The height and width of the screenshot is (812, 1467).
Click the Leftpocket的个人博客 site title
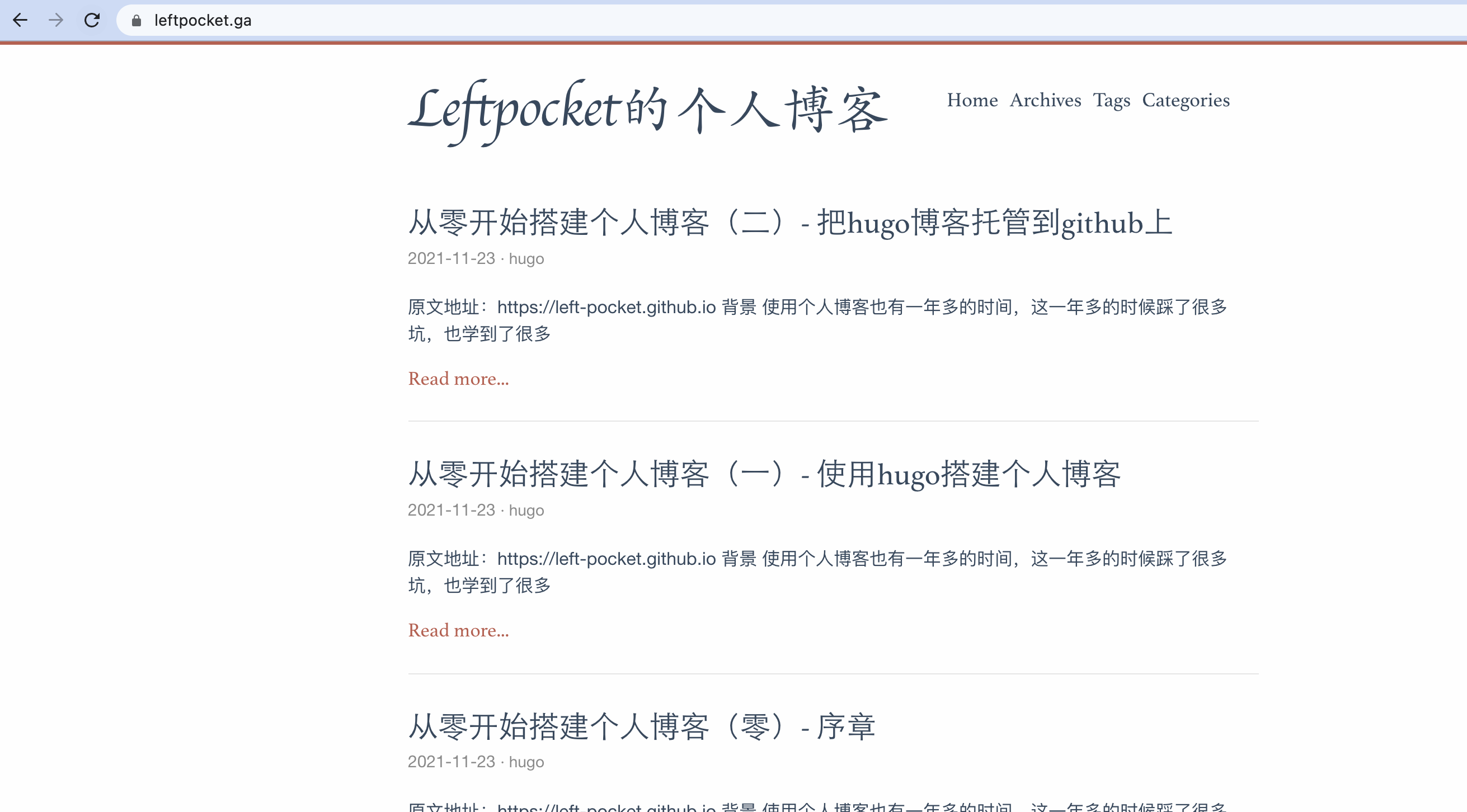pos(647,110)
